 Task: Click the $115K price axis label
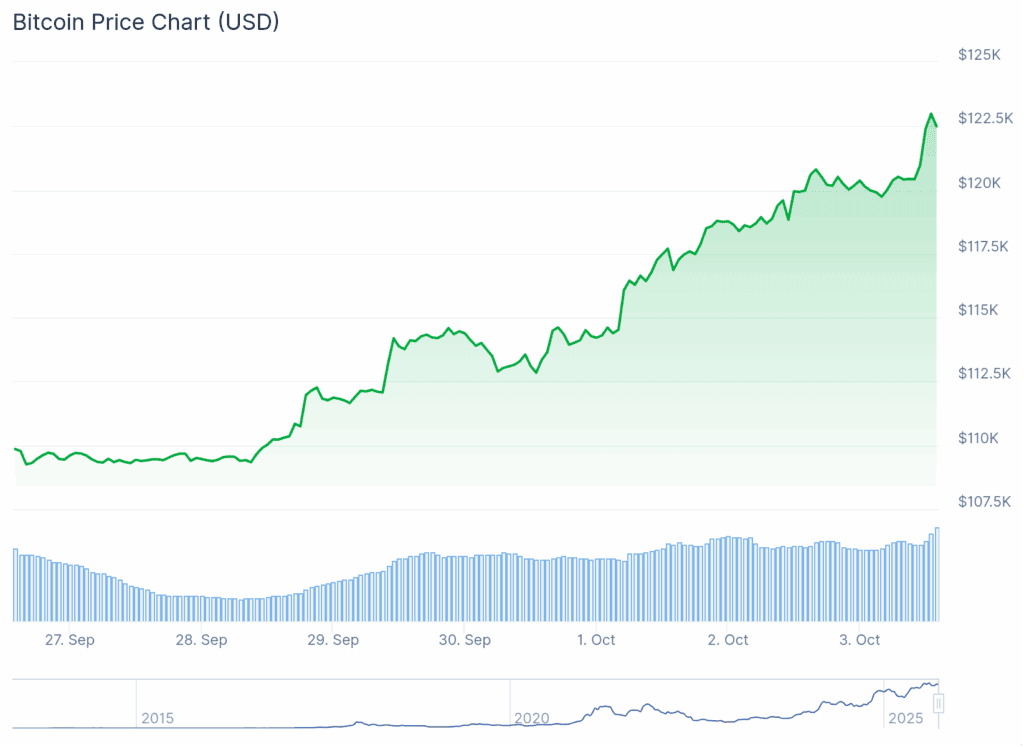979,310
